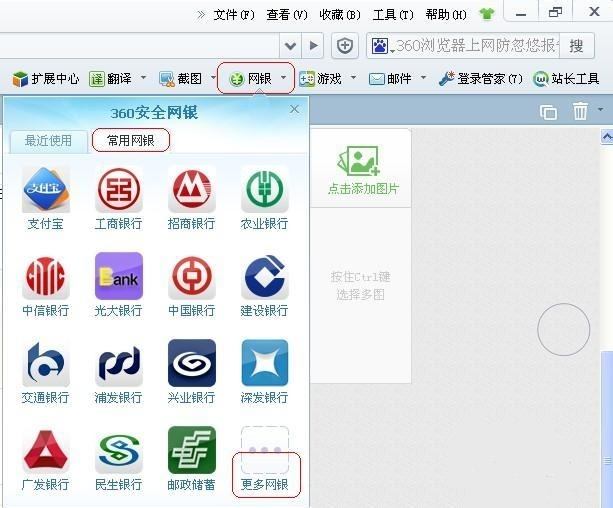Click the 邮件 mail toolbar button
This screenshot has width=613, height=508.
coord(390,79)
